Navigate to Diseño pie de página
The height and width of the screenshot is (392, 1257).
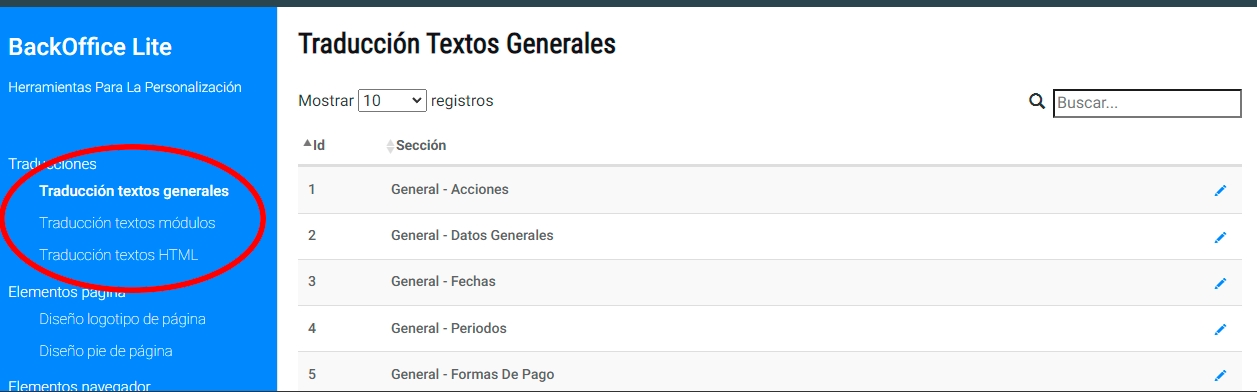click(106, 351)
